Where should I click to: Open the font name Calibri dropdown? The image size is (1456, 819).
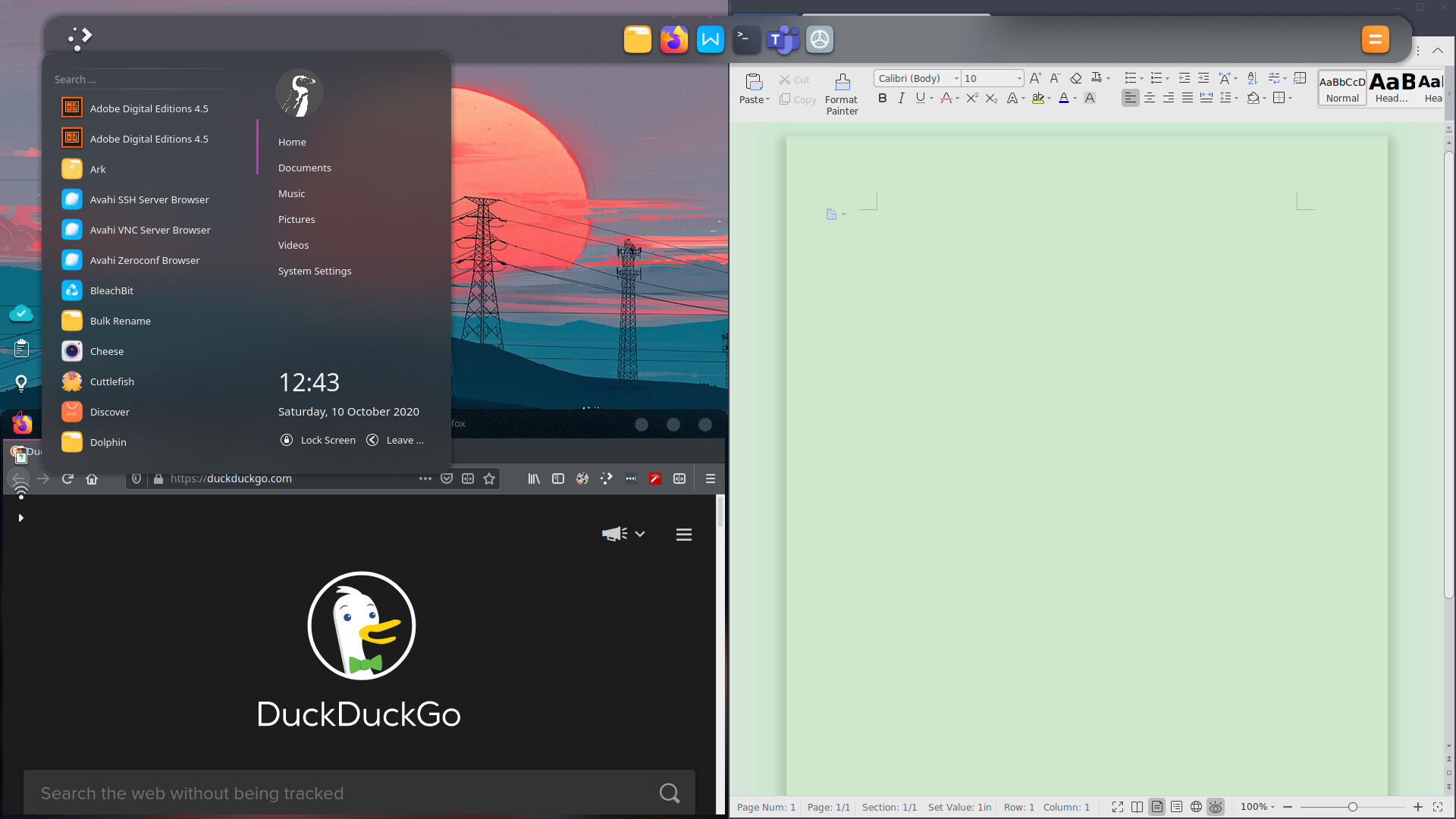coord(956,78)
